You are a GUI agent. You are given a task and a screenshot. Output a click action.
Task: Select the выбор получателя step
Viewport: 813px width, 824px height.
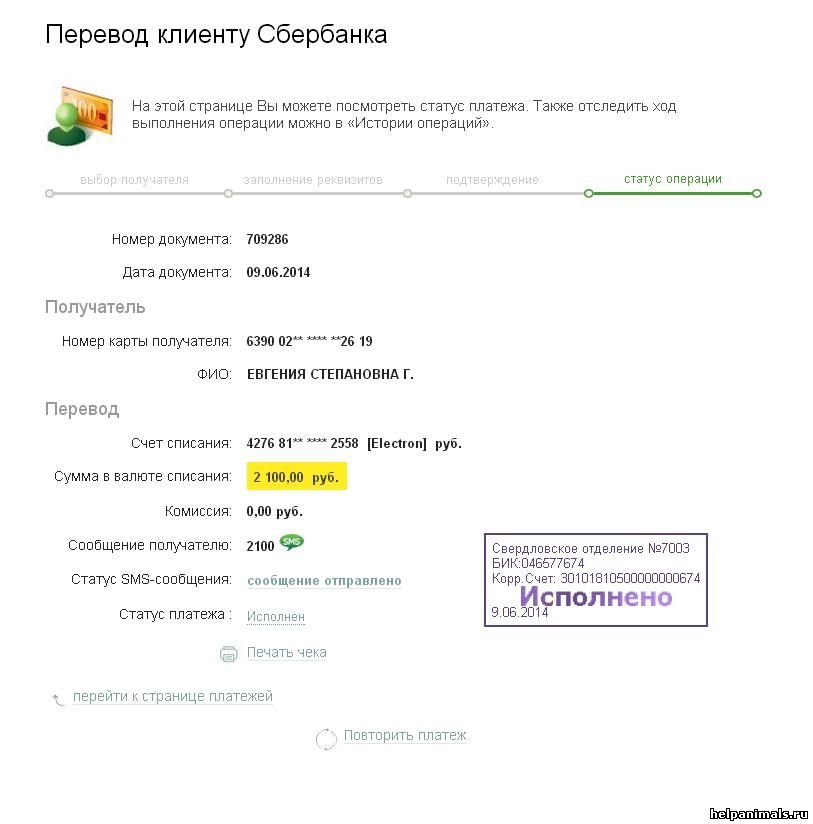pyautogui.click(x=134, y=181)
